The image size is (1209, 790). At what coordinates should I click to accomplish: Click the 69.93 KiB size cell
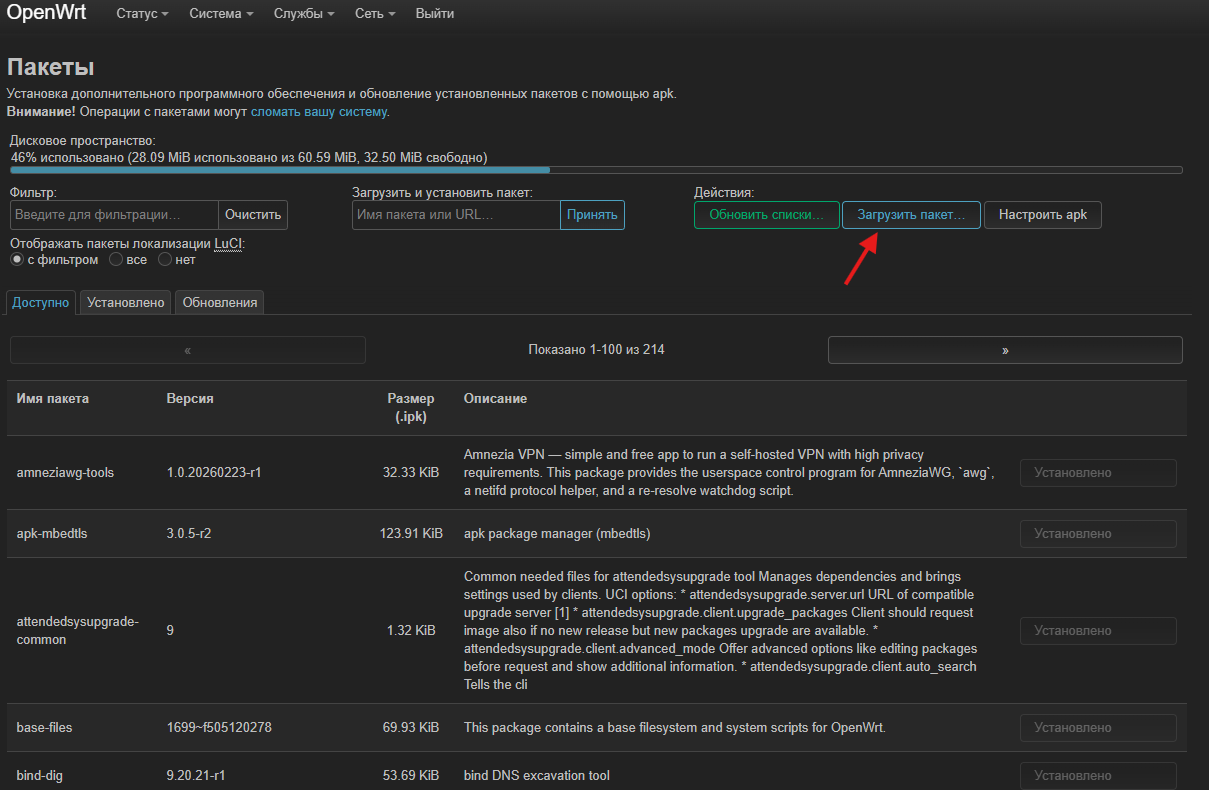point(410,728)
